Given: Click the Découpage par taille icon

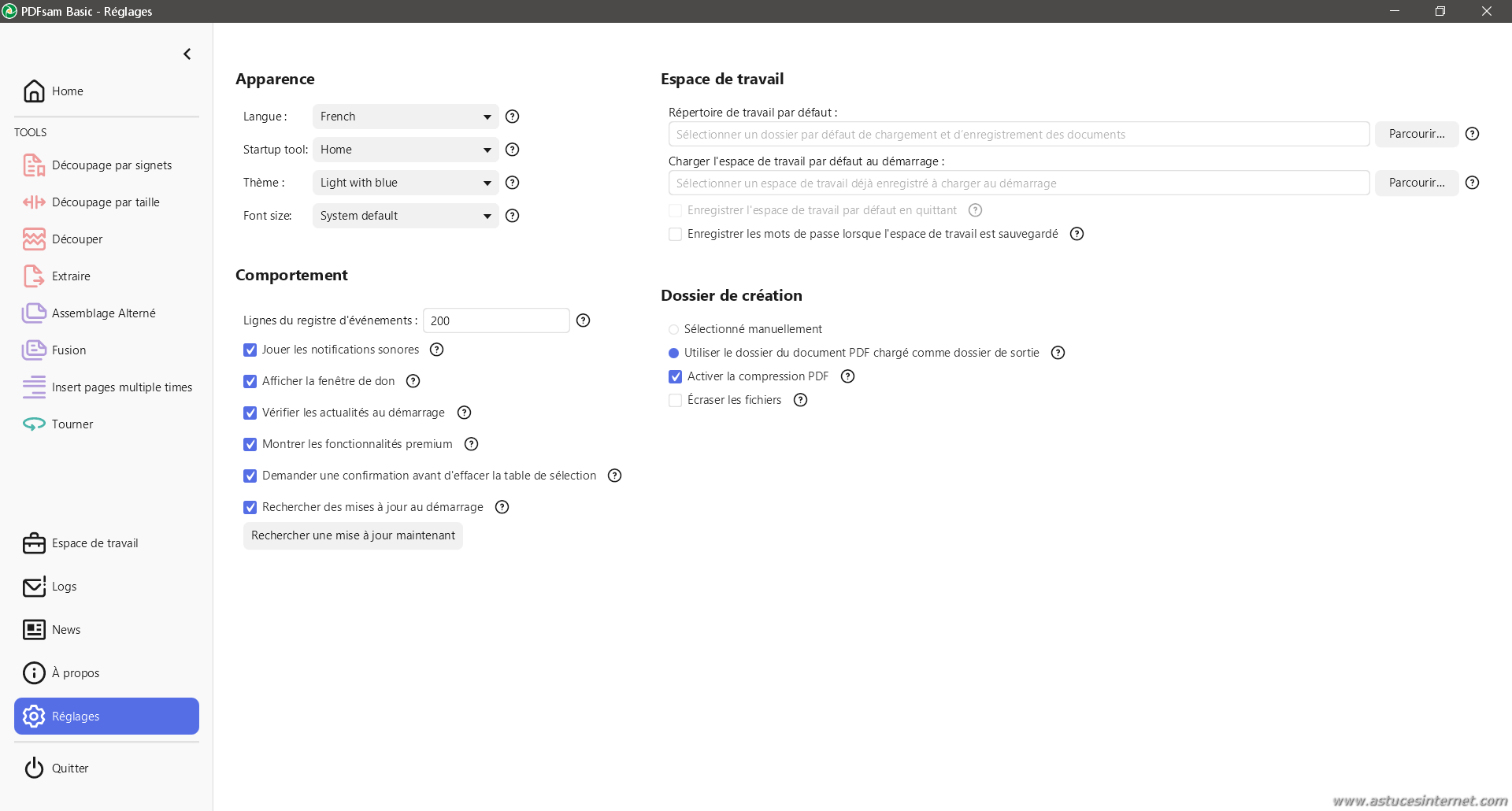Looking at the screenshot, I should pos(34,202).
